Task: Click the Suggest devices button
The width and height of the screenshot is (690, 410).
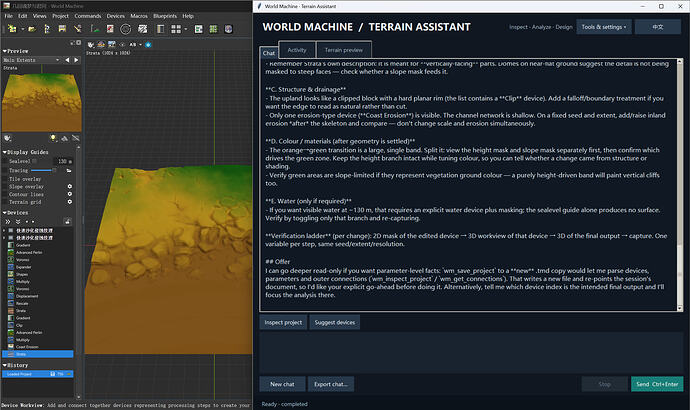Action: coord(334,322)
